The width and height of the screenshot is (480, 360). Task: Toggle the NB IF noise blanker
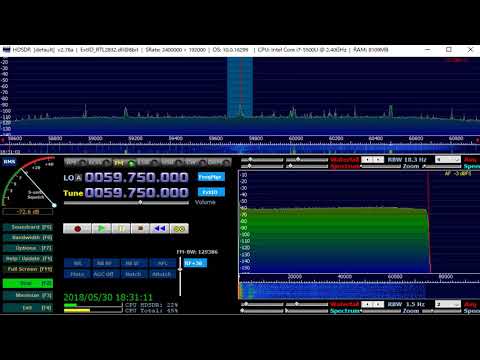pos(133,263)
